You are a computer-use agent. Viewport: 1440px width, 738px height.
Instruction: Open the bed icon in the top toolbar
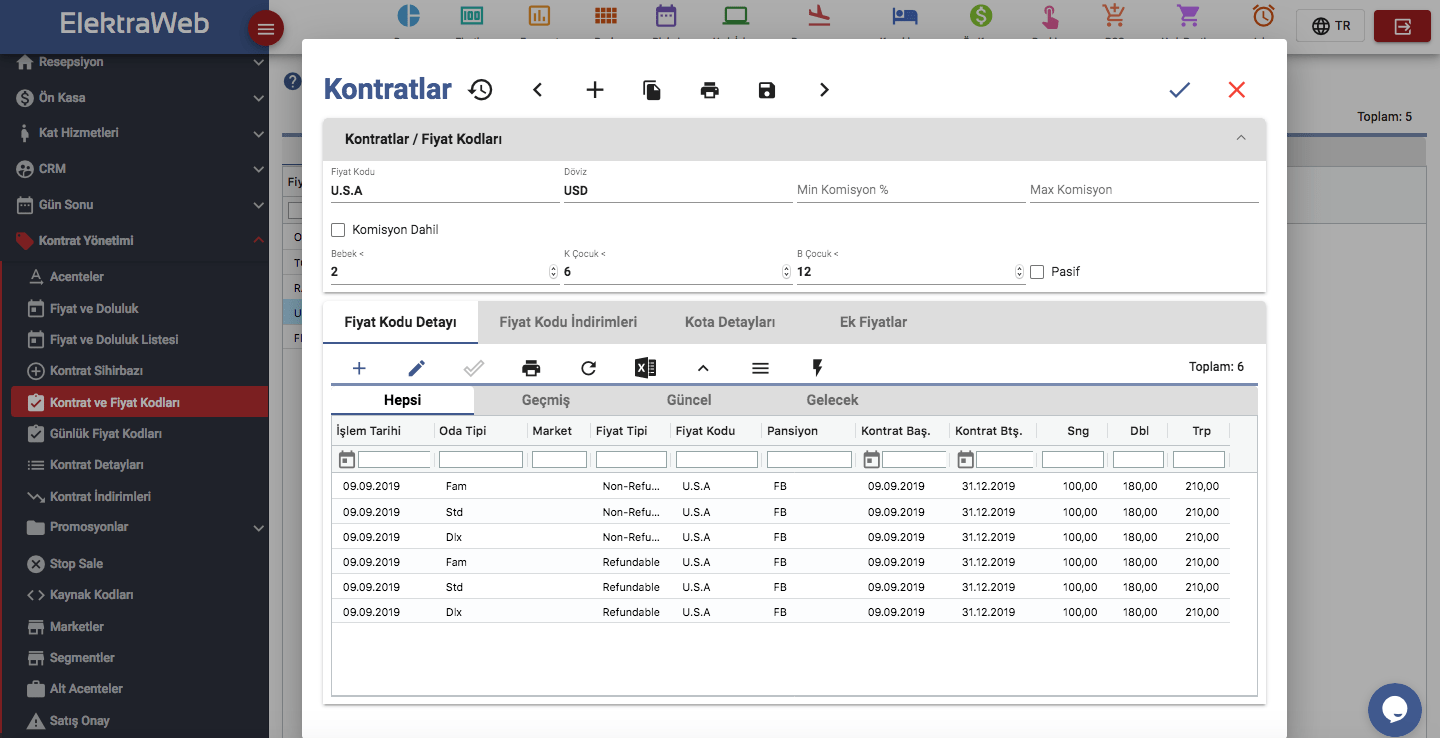click(x=905, y=16)
